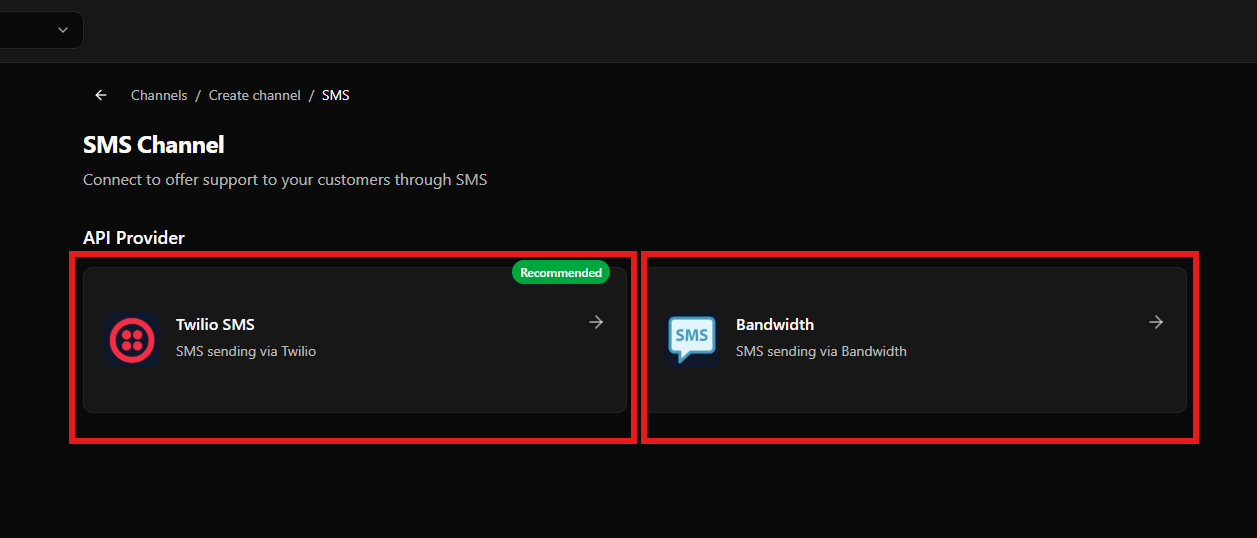This screenshot has width=1257, height=538.
Task: Go back using the left arrow
Action: pyautogui.click(x=101, y=95)
